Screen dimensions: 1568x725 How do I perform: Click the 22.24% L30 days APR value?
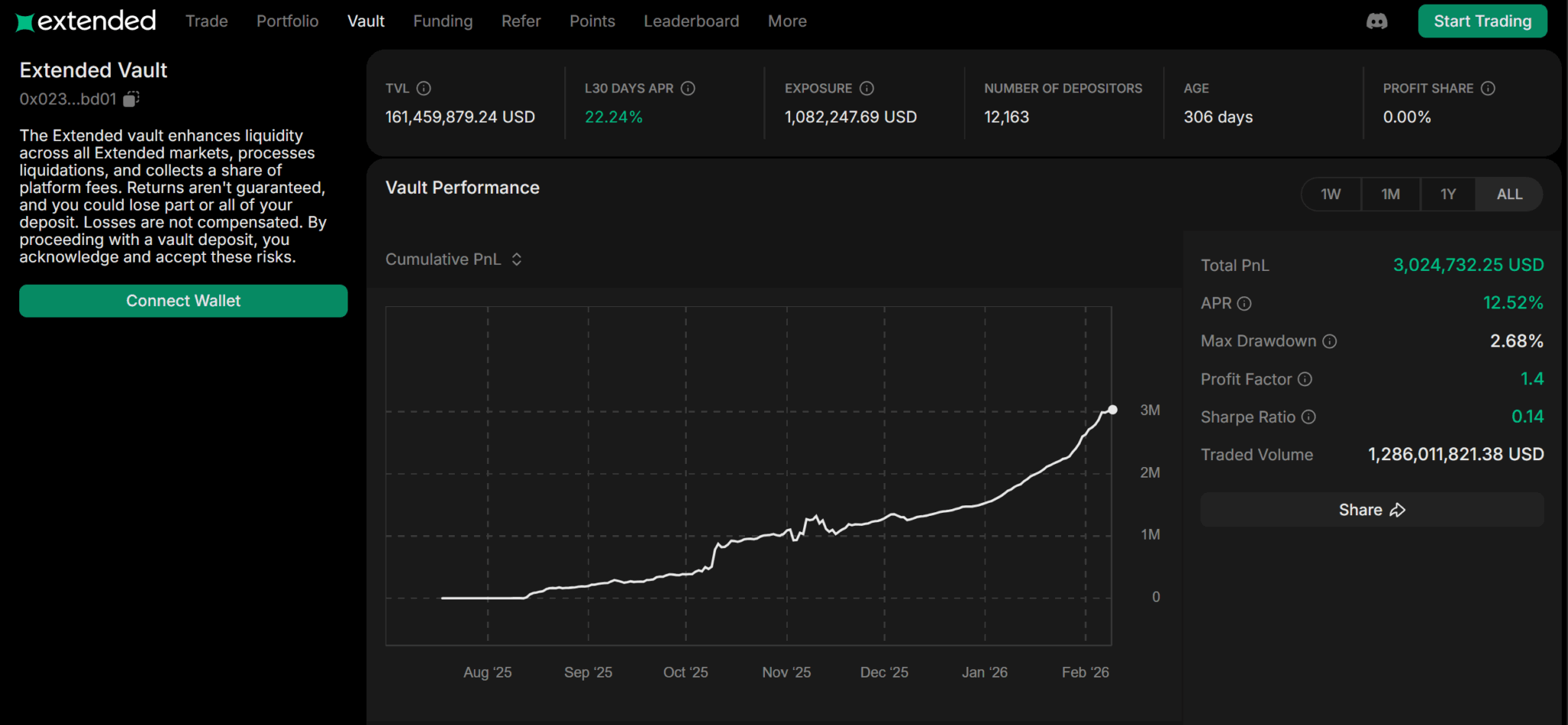pyautogui.click(x=613, y=117)
